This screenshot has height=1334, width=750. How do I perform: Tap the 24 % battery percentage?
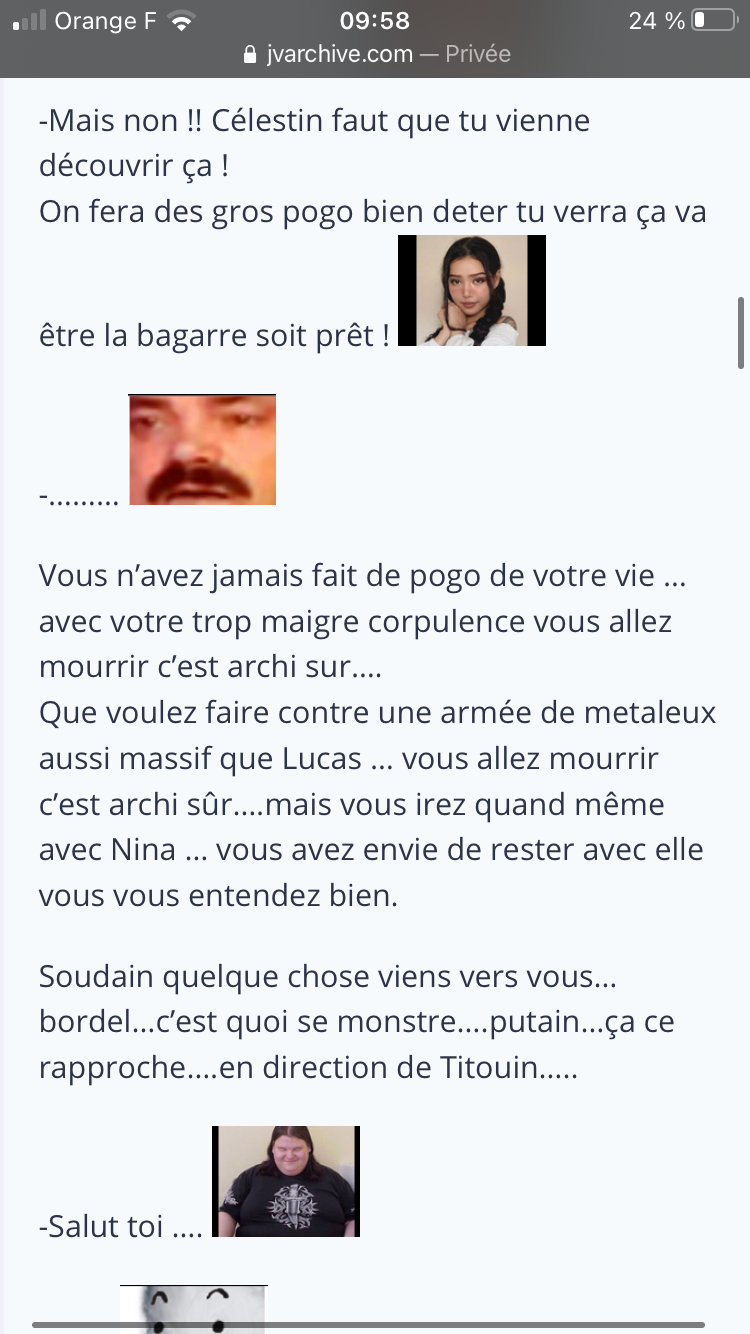(x=656, y=20)
